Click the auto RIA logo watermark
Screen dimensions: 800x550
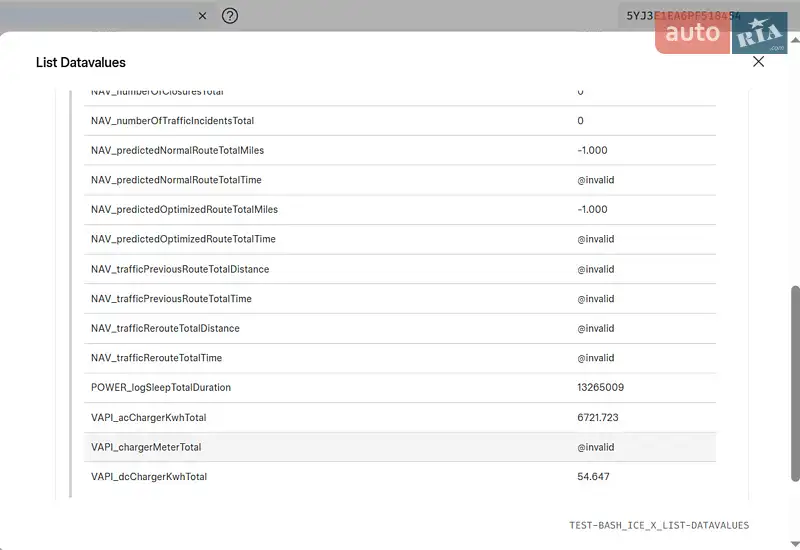(x=722, y=34)
